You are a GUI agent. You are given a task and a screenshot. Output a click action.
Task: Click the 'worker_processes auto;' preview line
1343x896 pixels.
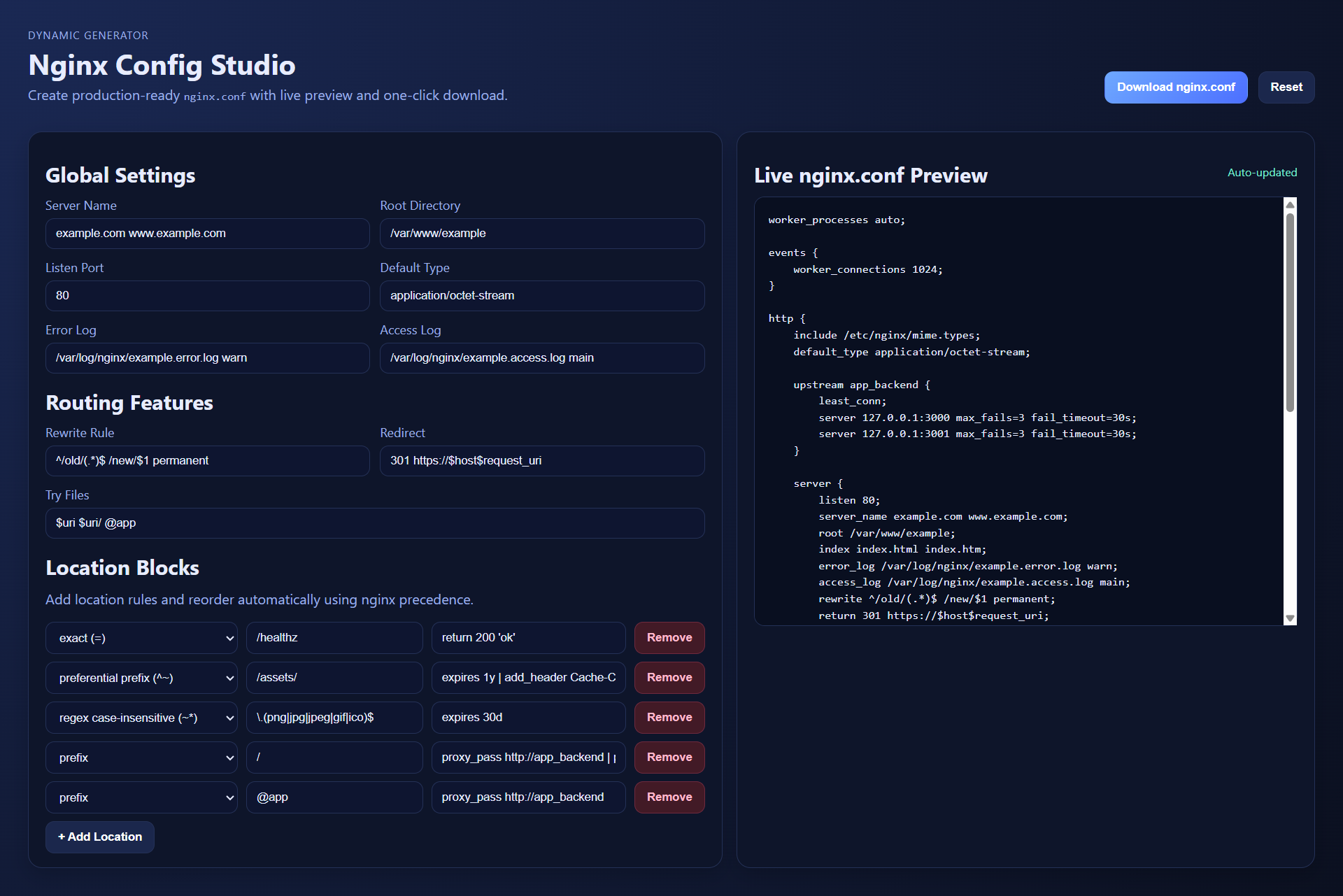click(x=837, y=220)
